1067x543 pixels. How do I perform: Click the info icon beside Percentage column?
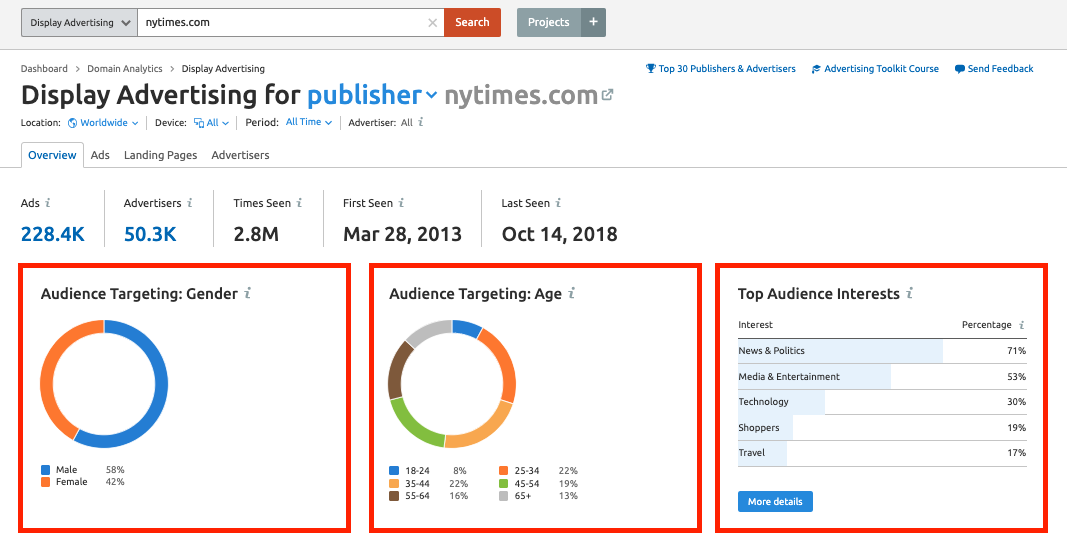tap(1021, 325)
